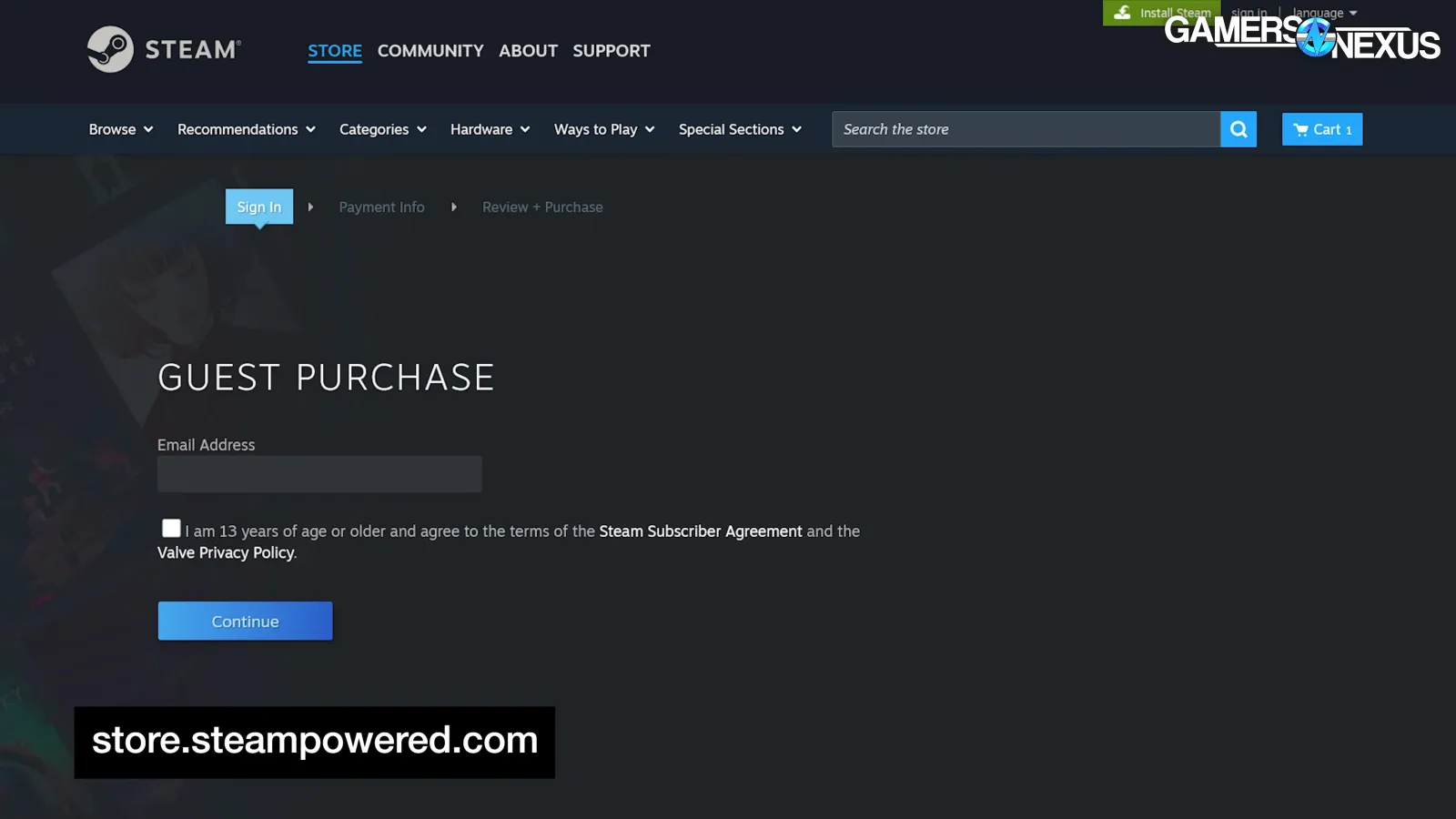The width and height of the screenshot is (1456, 819).
Task: Expand the Categories dropdown
Action: point(383,129)
